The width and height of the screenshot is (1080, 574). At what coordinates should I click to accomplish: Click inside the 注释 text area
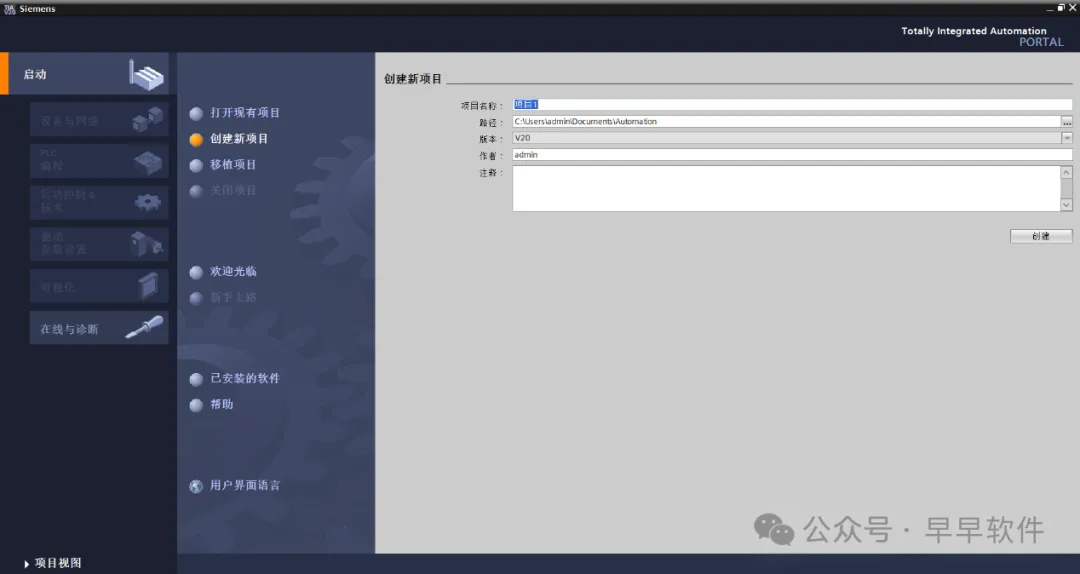click(x=787, y=188)
